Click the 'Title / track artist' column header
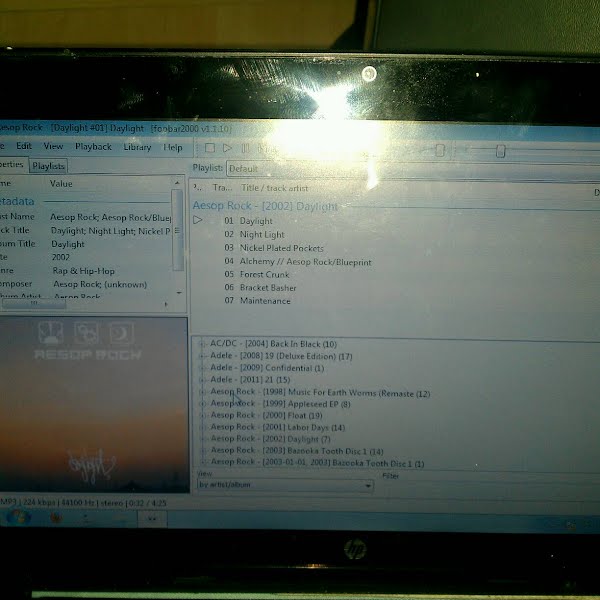Image resolution: width=600 pixels, height=600 pixels. [274, 188]
